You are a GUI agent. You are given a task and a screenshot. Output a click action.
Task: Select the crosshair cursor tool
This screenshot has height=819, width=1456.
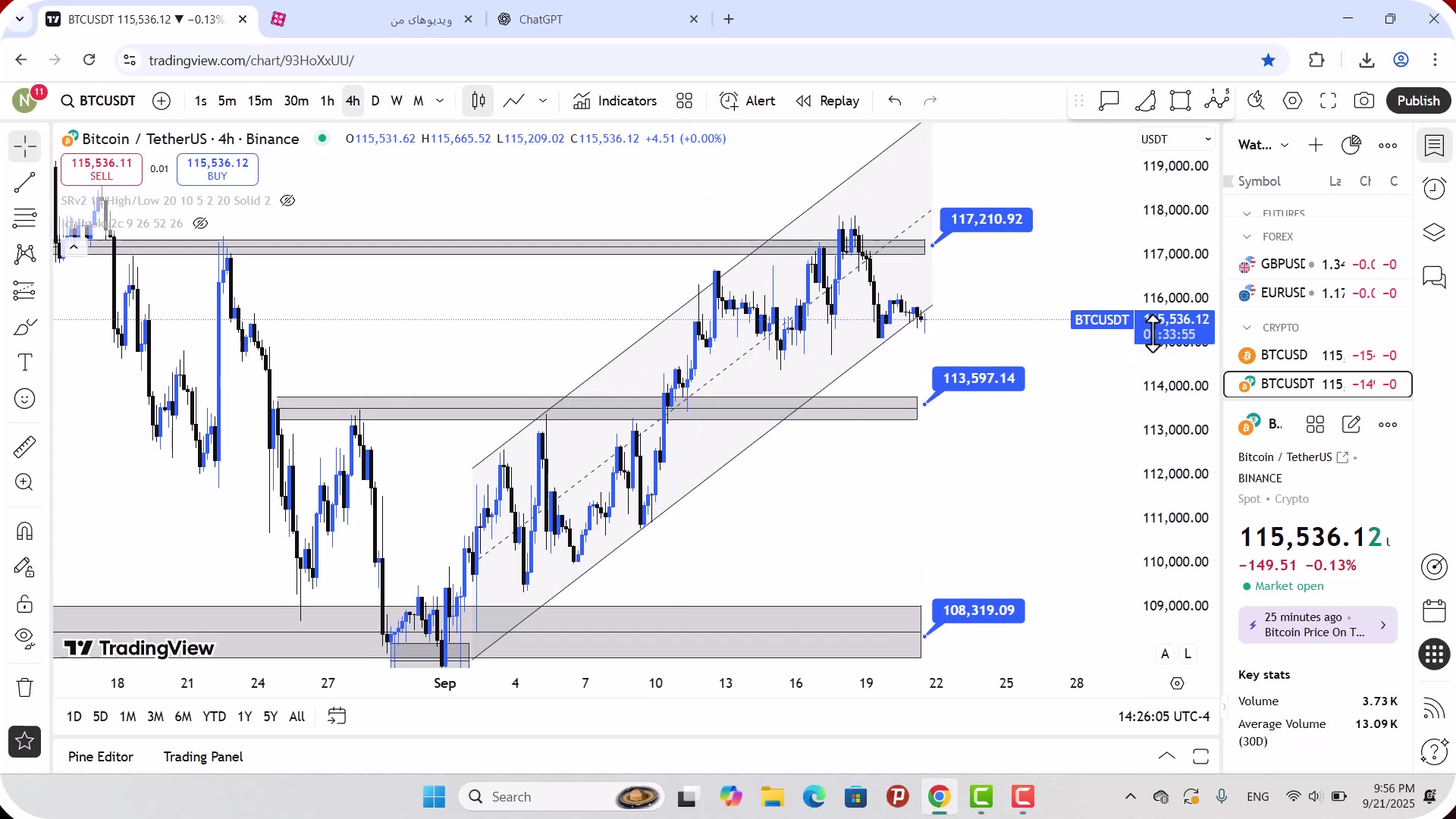[24, 146]
